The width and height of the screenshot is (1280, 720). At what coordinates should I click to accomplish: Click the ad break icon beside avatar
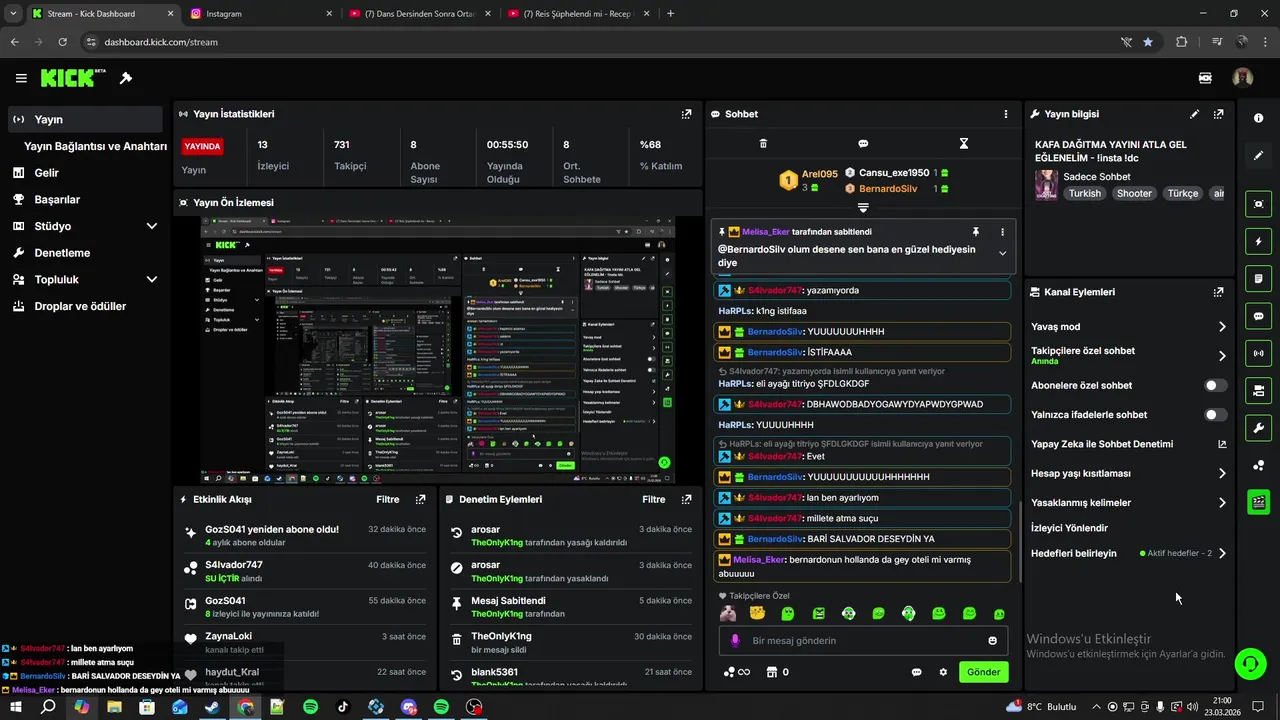(x=1205, y=78)
